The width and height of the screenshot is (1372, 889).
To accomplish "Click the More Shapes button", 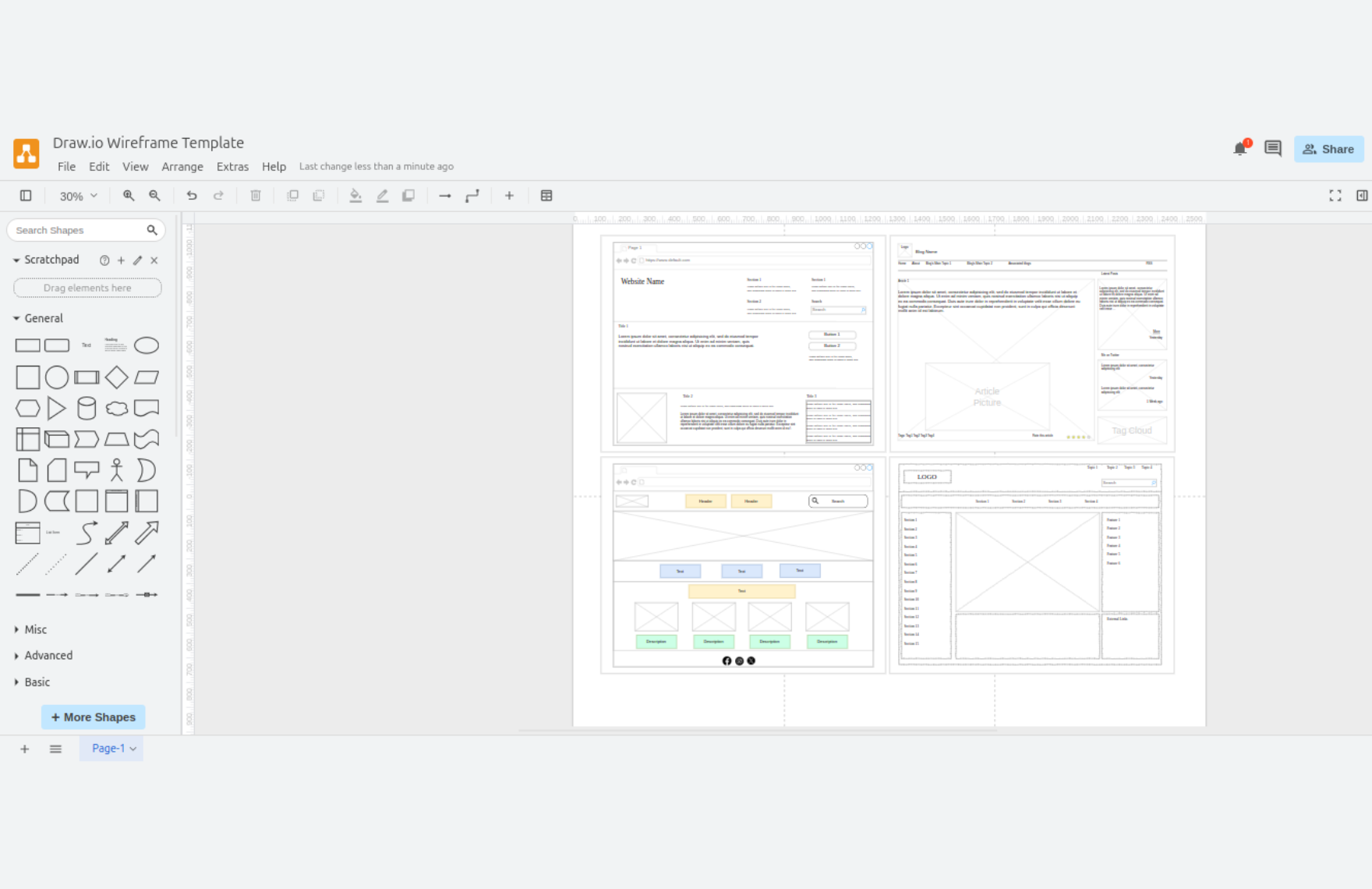I will point(94,717).
